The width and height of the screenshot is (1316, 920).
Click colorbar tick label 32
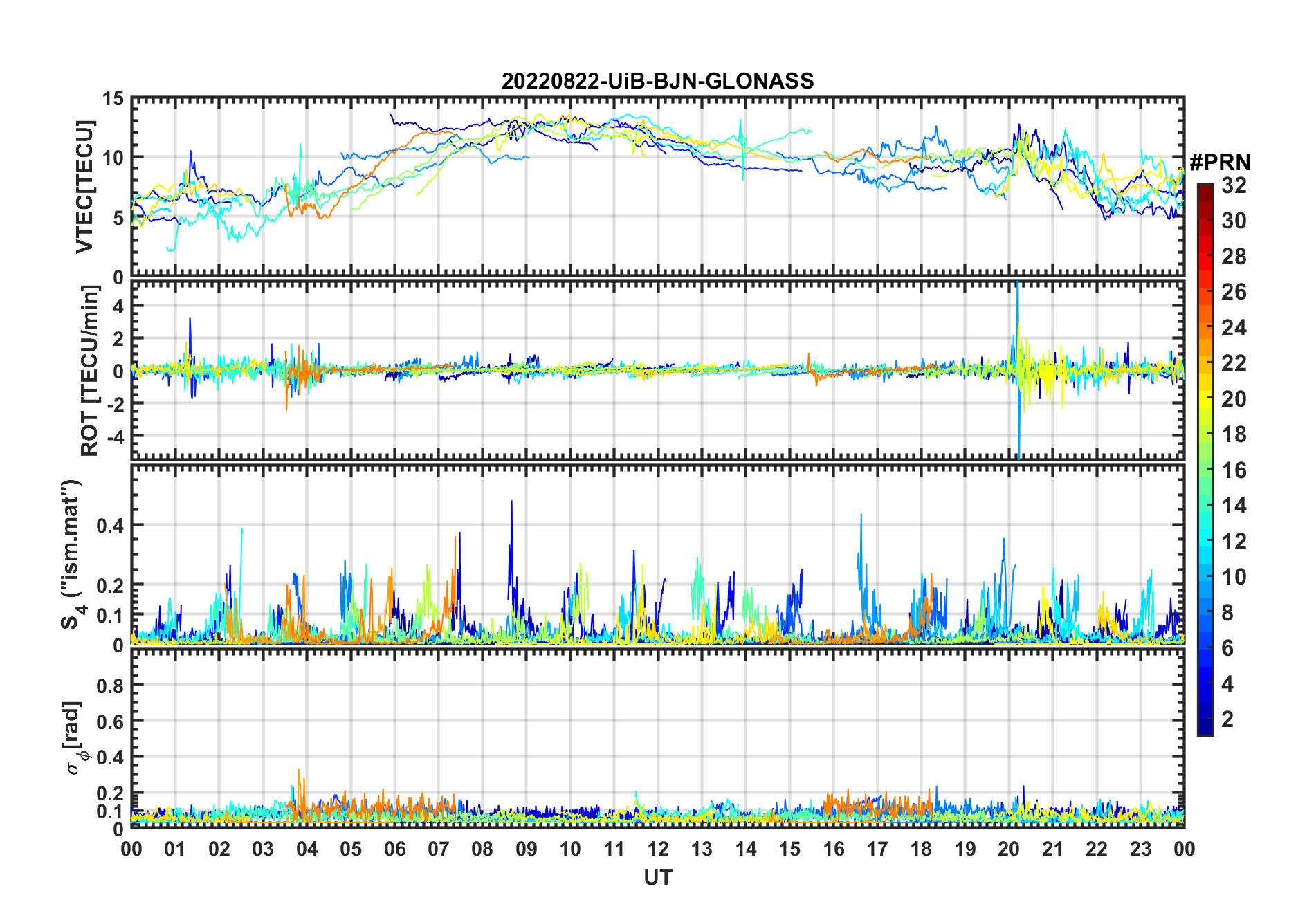click(x=1234, y=185)
